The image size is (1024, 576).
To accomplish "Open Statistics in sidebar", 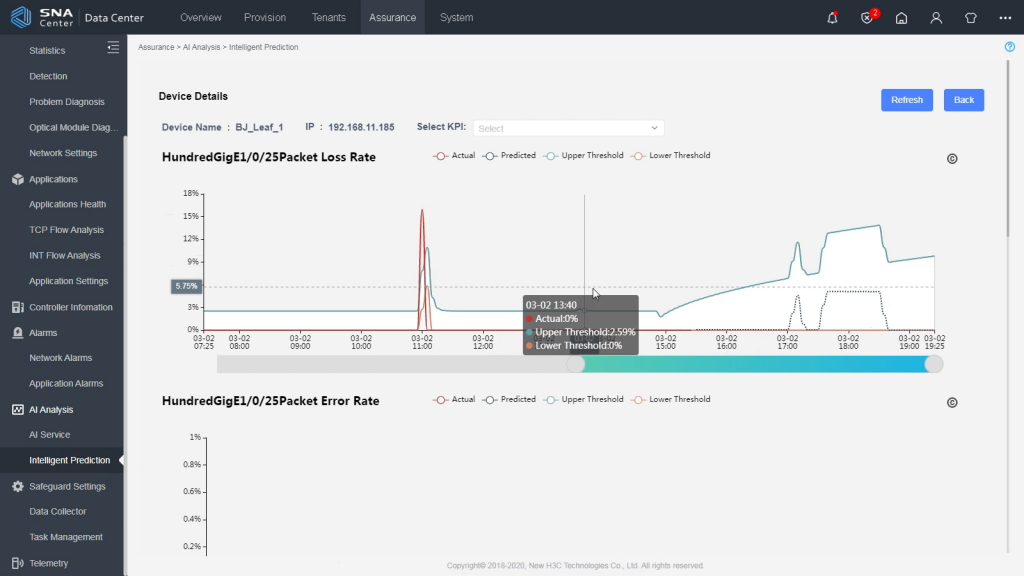I will coord(47,50).
